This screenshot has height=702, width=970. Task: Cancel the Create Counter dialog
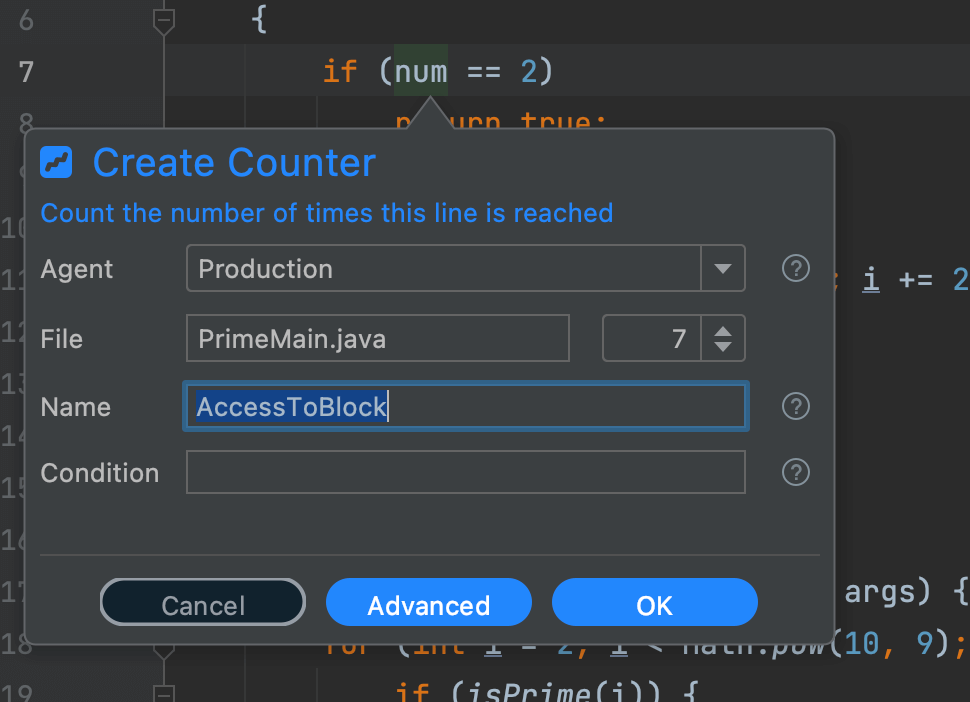pos(202,602)
